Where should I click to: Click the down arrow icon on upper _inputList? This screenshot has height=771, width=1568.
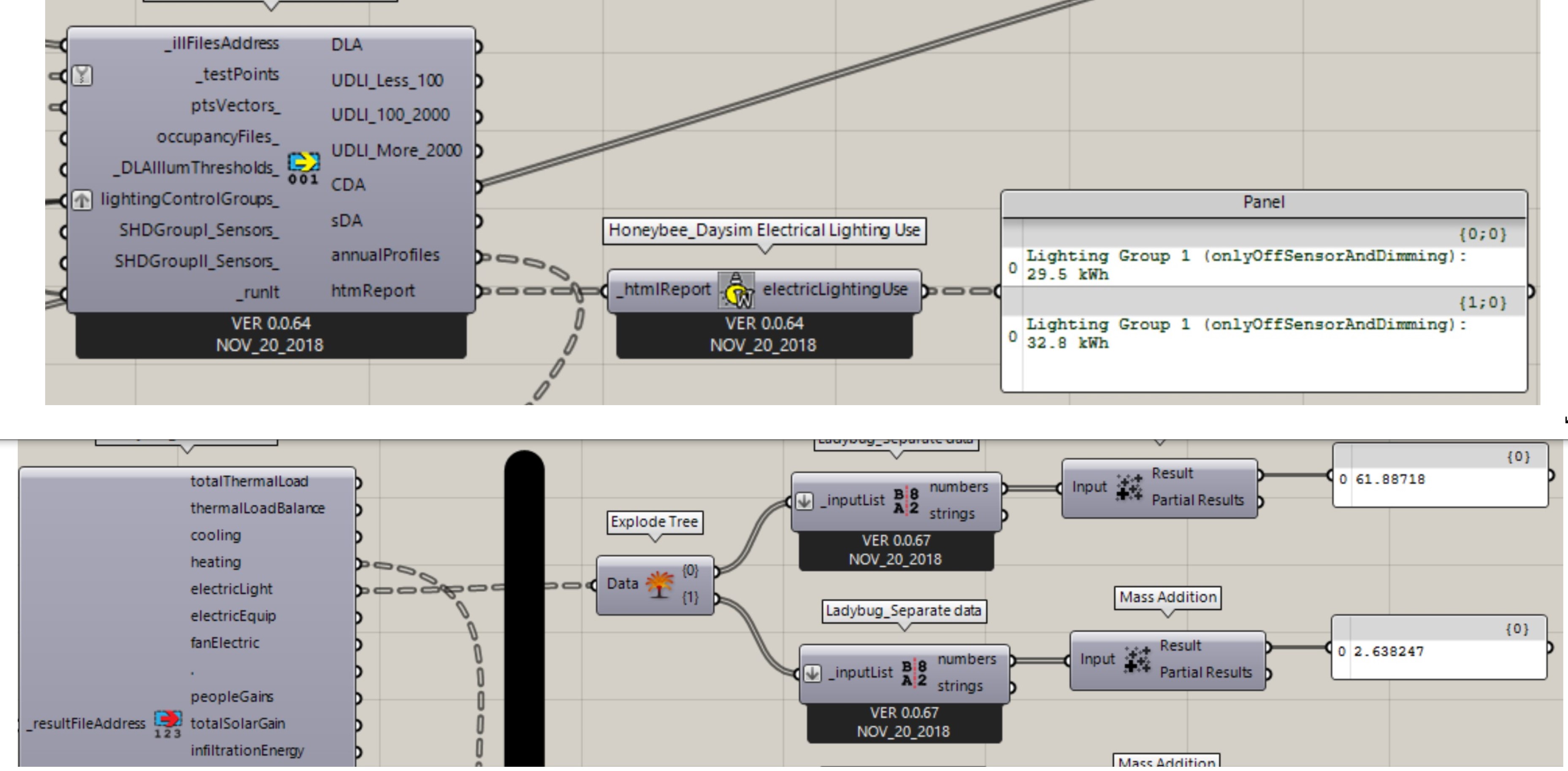(805, 501)
